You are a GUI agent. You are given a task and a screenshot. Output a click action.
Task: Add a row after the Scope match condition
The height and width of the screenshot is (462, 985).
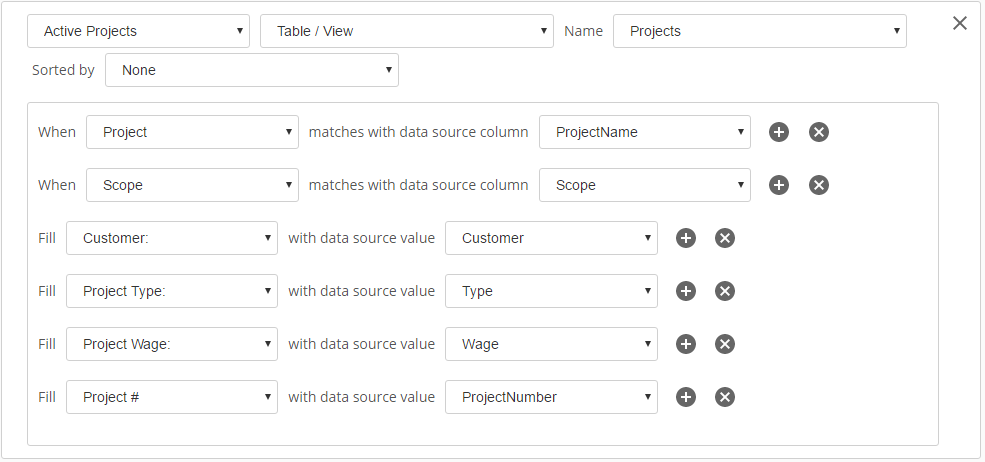tap(778, 185)
